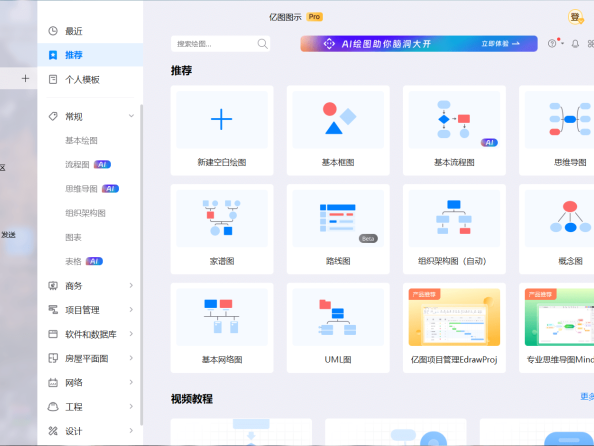Click the Pro badge by 亿图图示
The width and height of the screenshot is (594, 446).
(314, 17)
